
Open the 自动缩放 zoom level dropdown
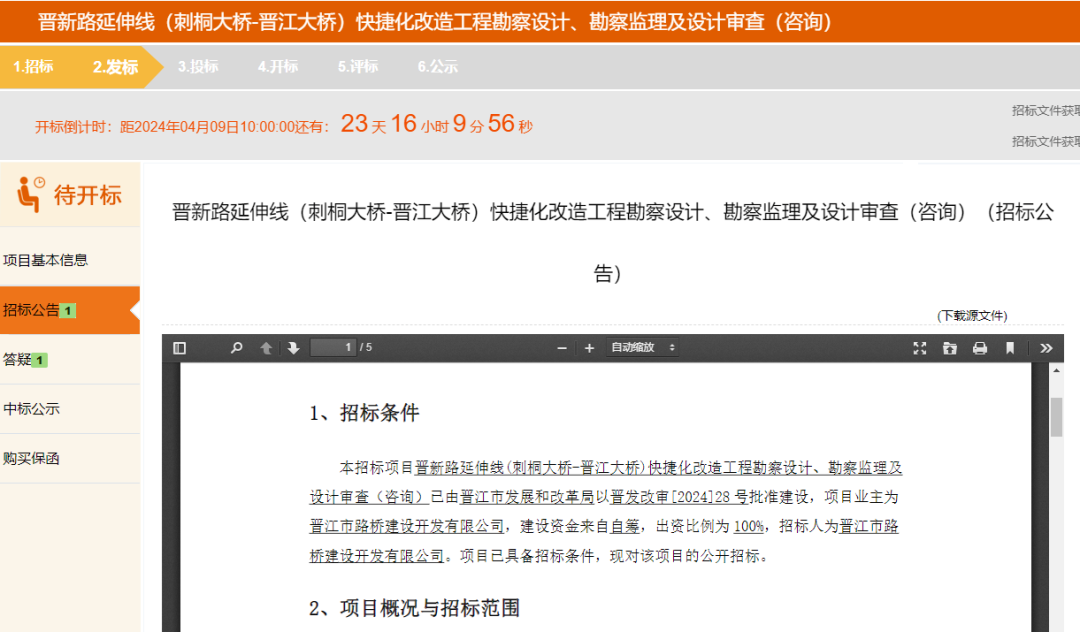click(x=641, y=348)
